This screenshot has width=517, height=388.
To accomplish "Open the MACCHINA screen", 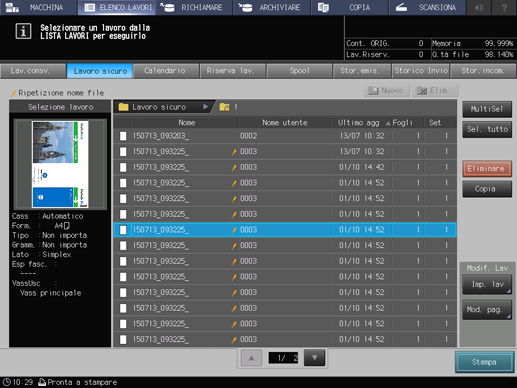I will click(38, 7).
